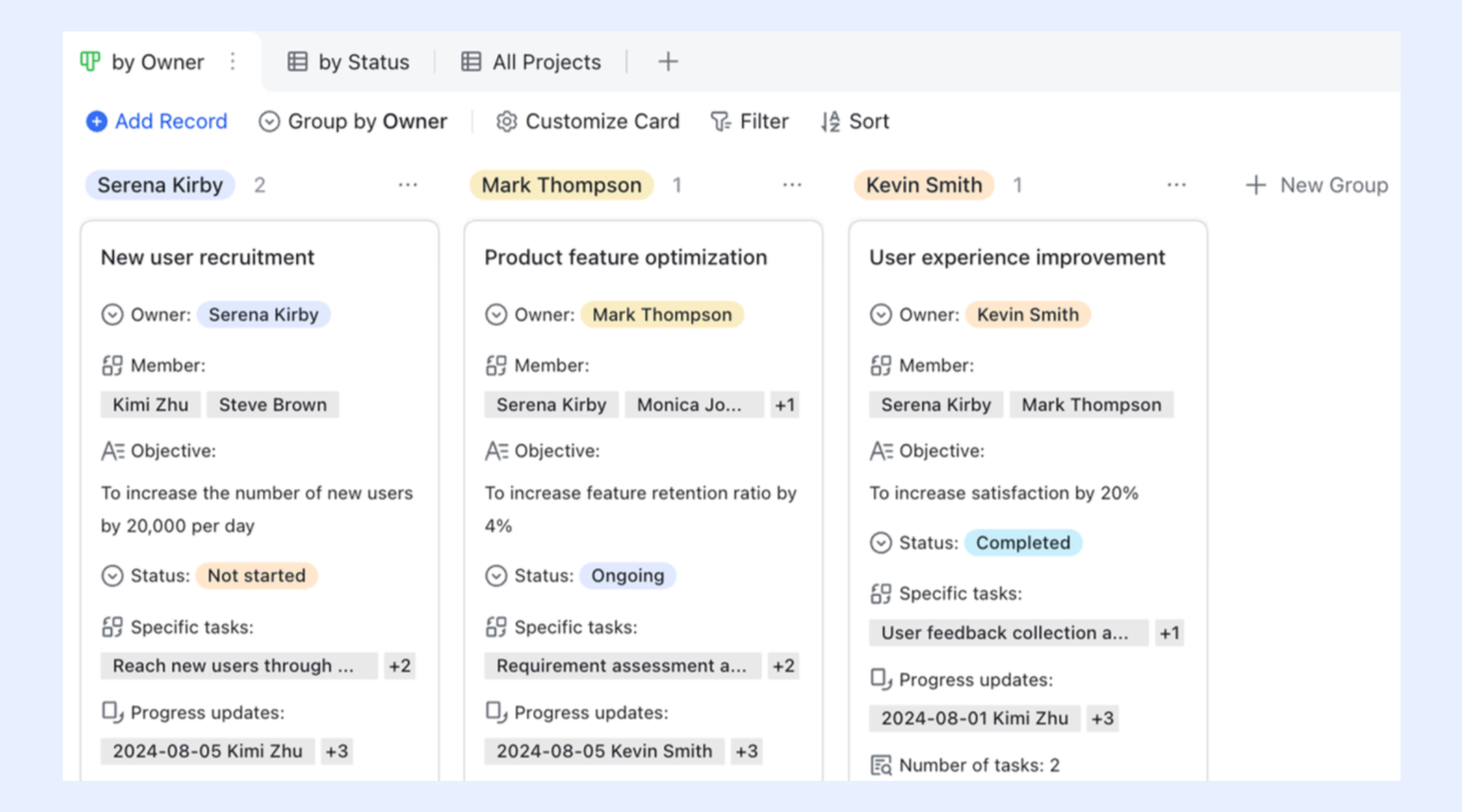Select the Serena Kirby group header tag

click(160, 185)
